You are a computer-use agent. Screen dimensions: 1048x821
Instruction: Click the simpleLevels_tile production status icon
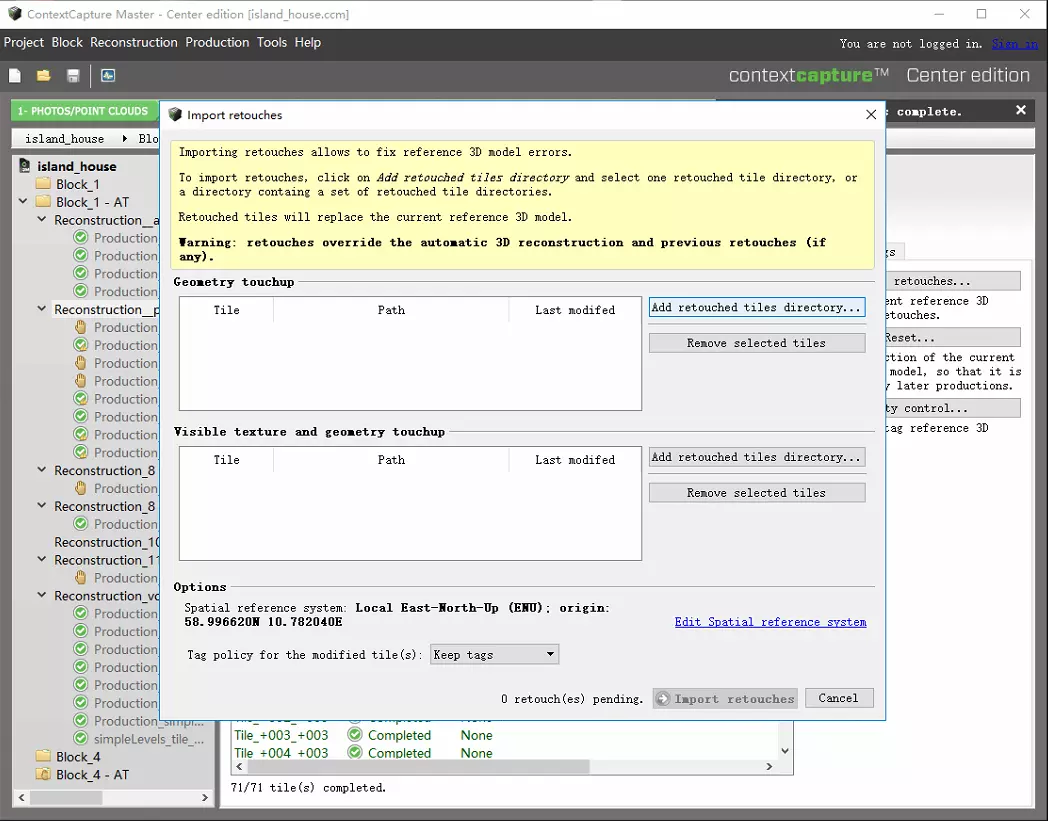(x=81, y=738)
